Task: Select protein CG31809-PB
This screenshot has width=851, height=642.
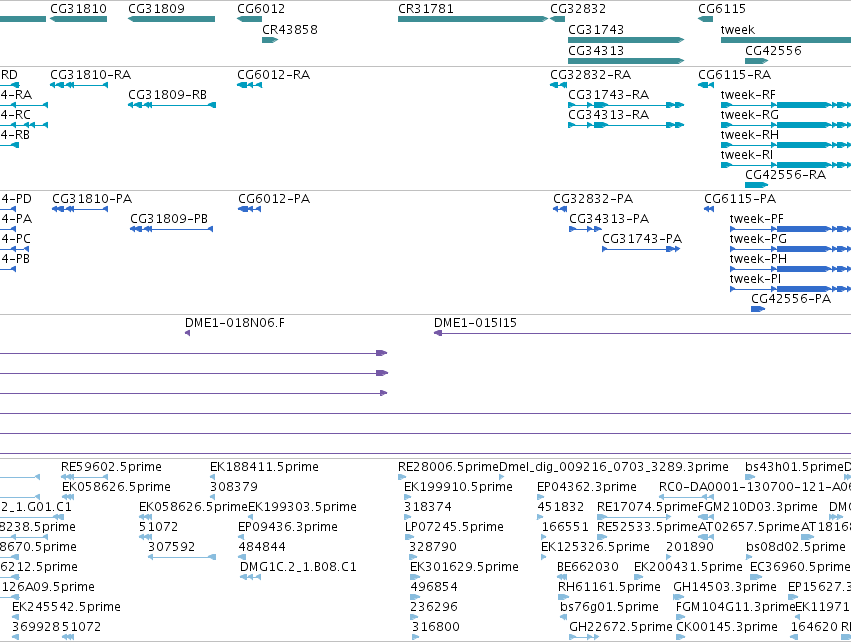Action: click(x=169, y=219)
